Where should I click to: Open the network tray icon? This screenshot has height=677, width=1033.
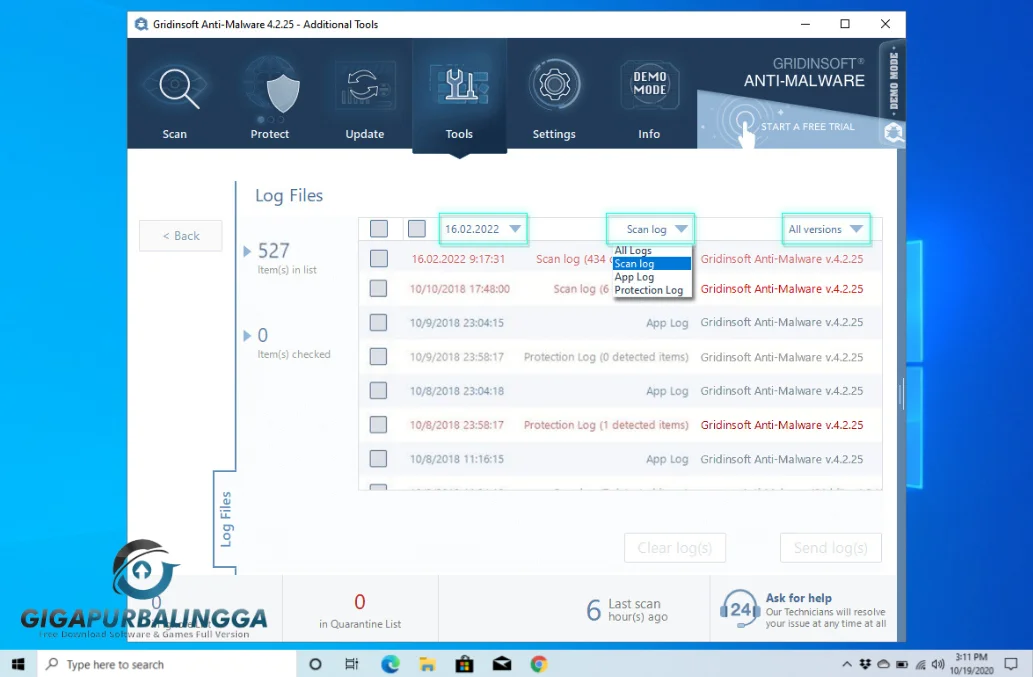pyautogui.click(x=920, y=664)
